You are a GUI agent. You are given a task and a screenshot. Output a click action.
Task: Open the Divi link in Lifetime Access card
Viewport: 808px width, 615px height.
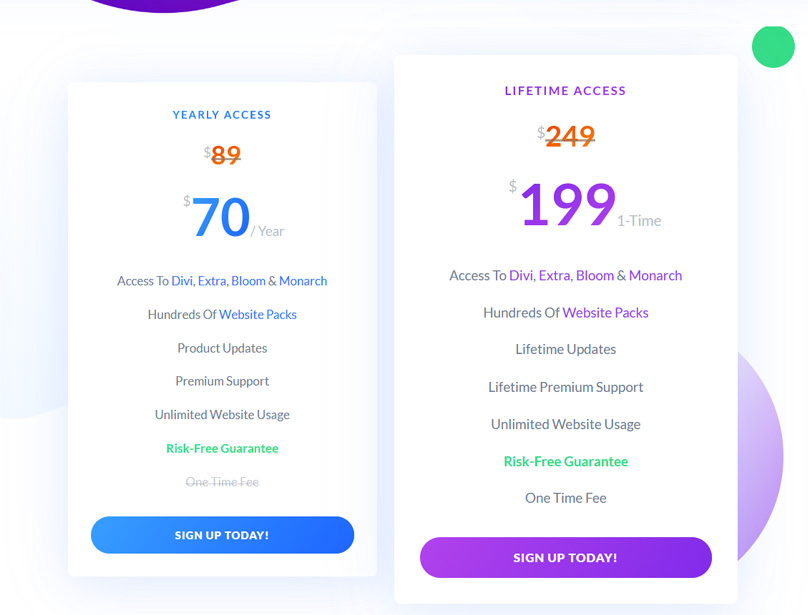point(521,275)
